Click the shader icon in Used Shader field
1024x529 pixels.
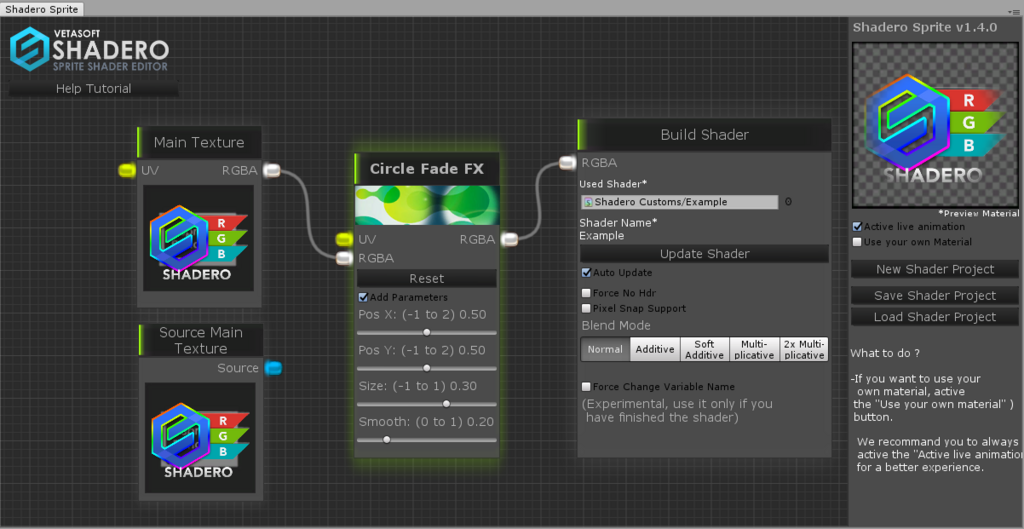point(588,202)
